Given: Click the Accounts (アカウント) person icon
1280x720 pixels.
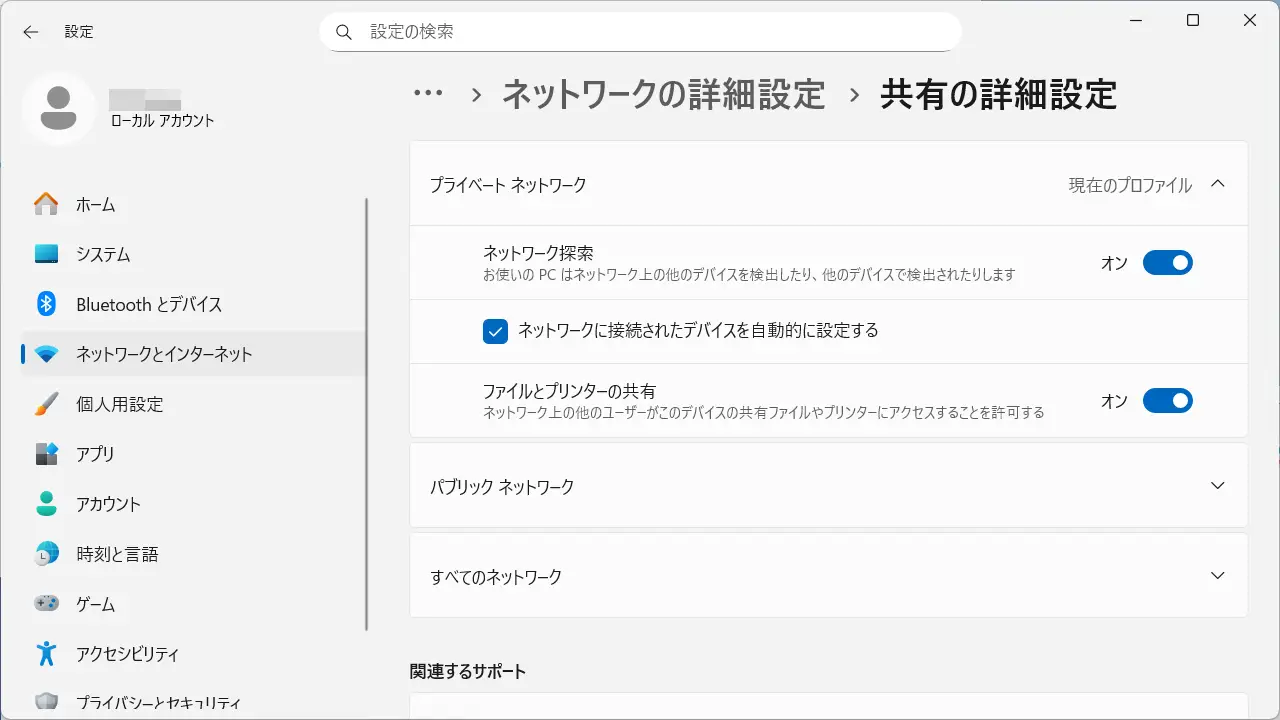Looking at the screenshot, I should pos(46,504).
